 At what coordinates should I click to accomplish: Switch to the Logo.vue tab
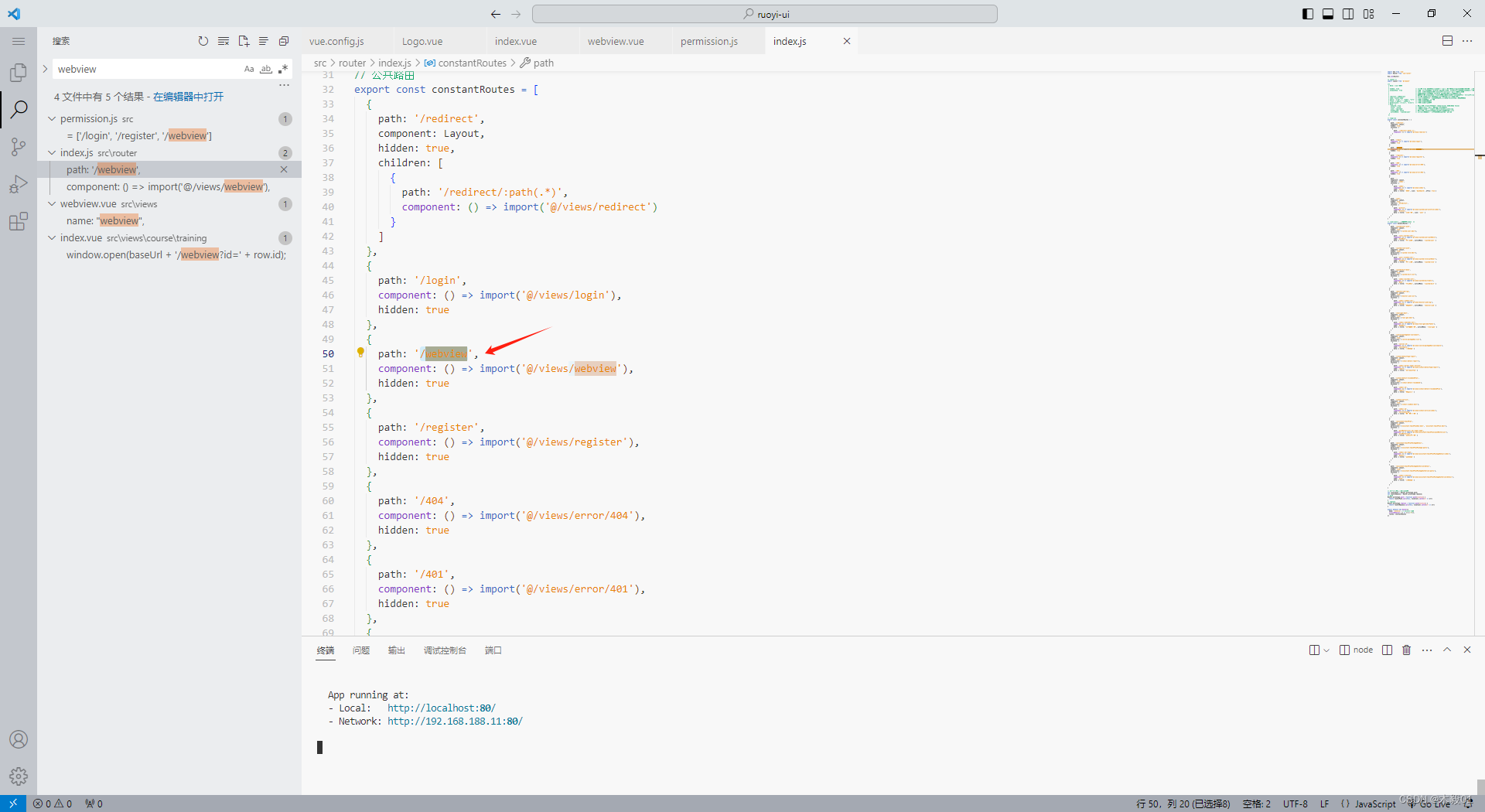[x=422, y=41]
